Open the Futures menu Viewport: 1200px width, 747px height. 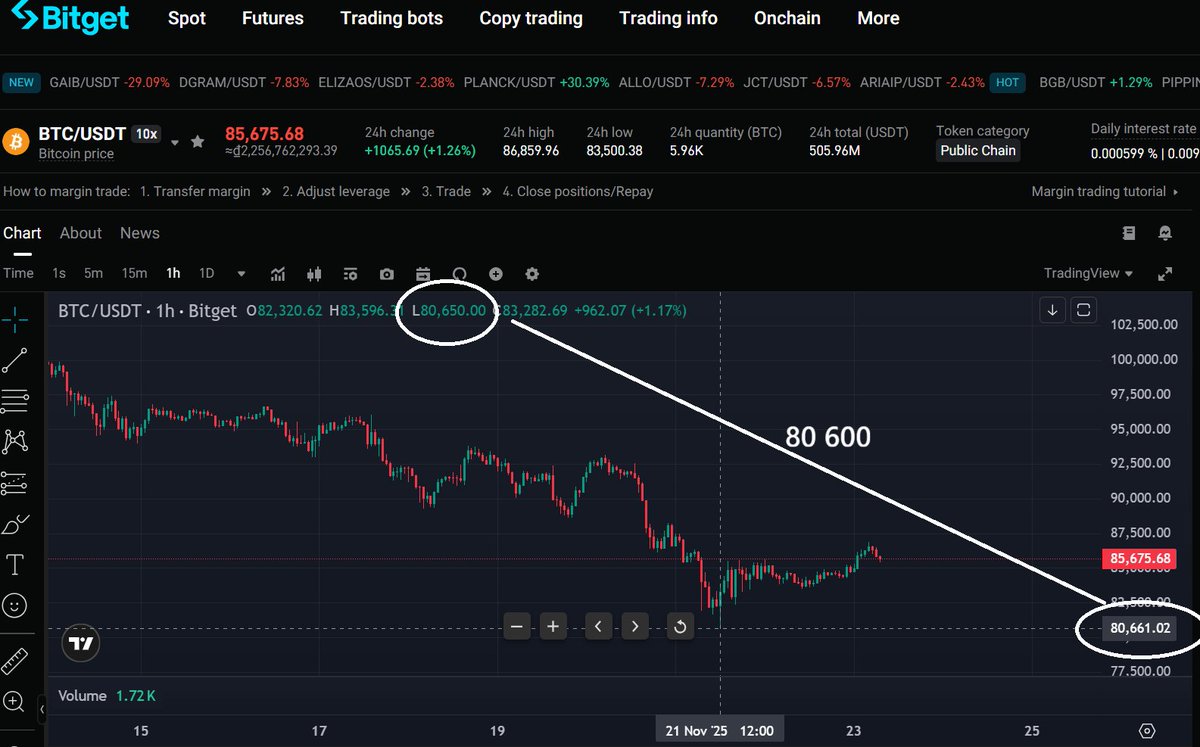point(273,18)
